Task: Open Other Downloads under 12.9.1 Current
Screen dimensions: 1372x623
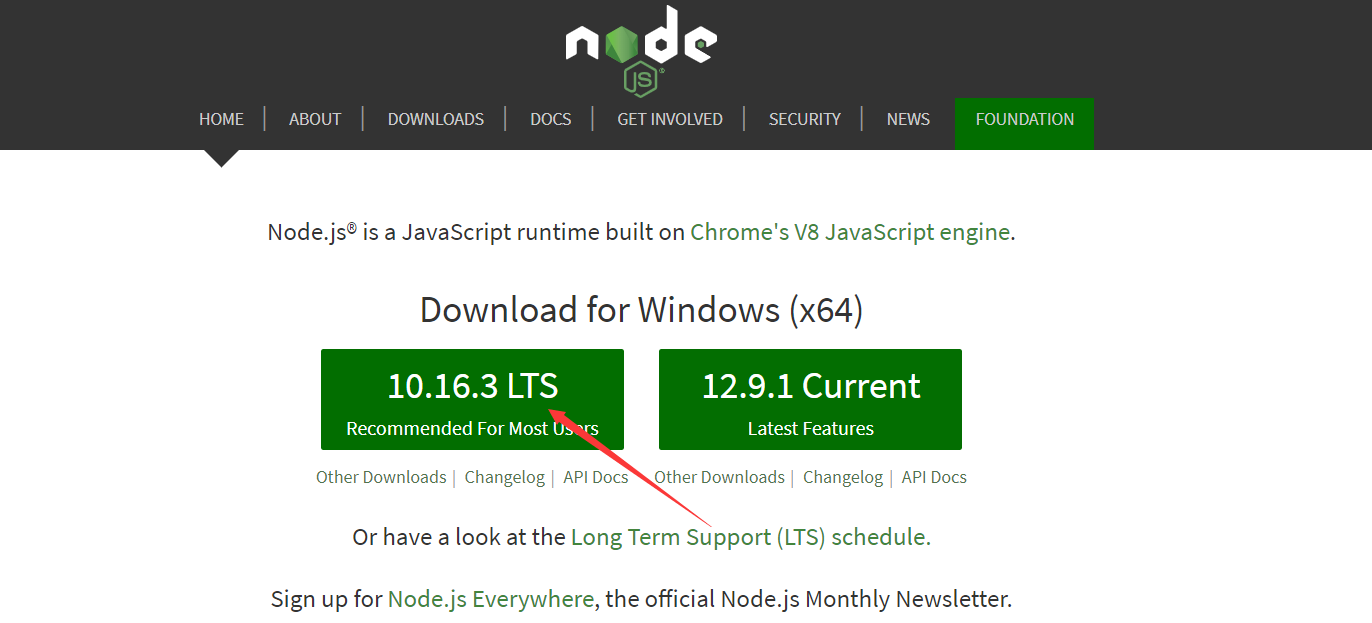Action: pyautogui.click(x=719, y=477)
